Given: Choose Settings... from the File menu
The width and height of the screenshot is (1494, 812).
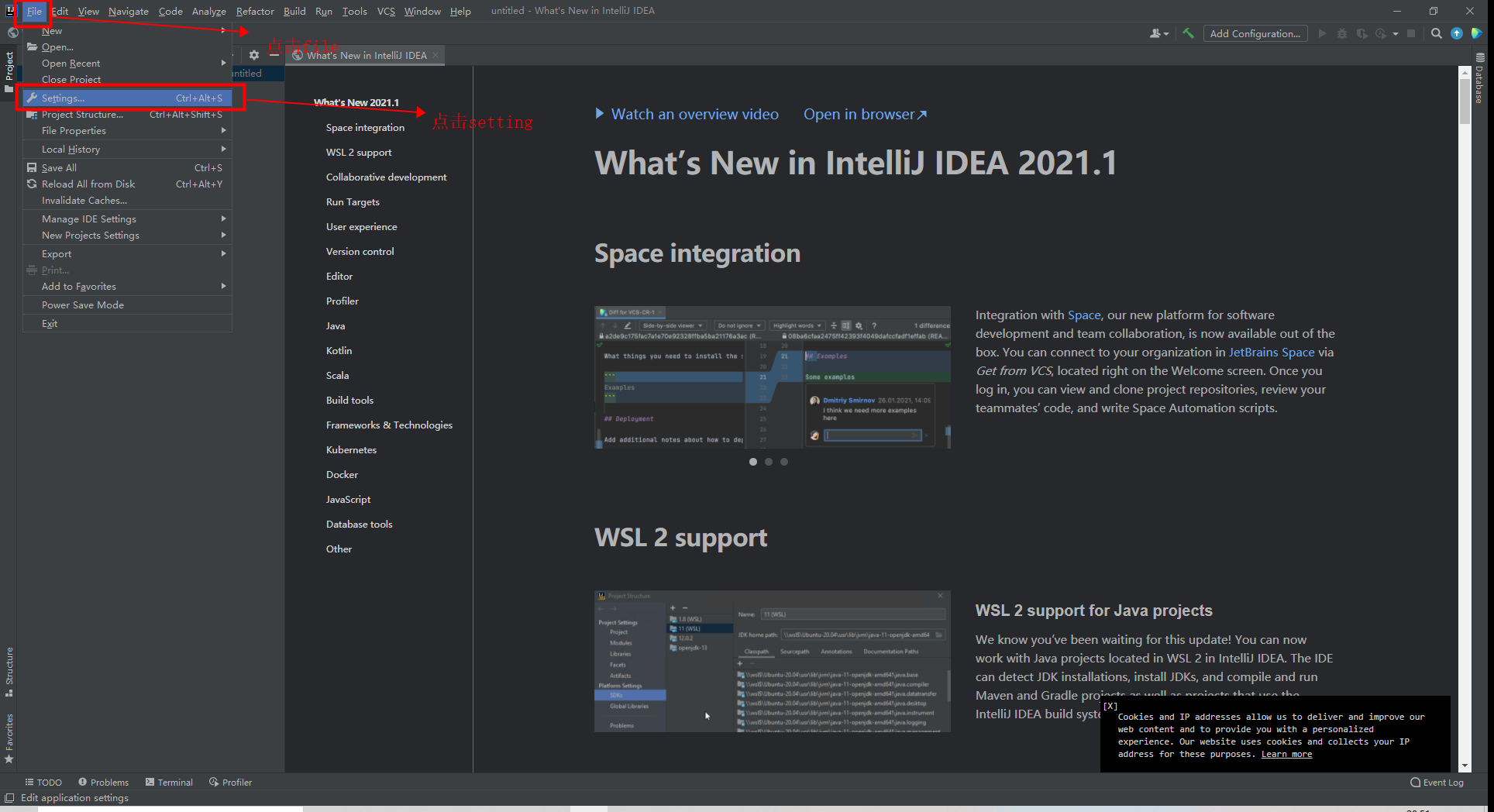Looking at the screenshot, I should coord(127,98).
